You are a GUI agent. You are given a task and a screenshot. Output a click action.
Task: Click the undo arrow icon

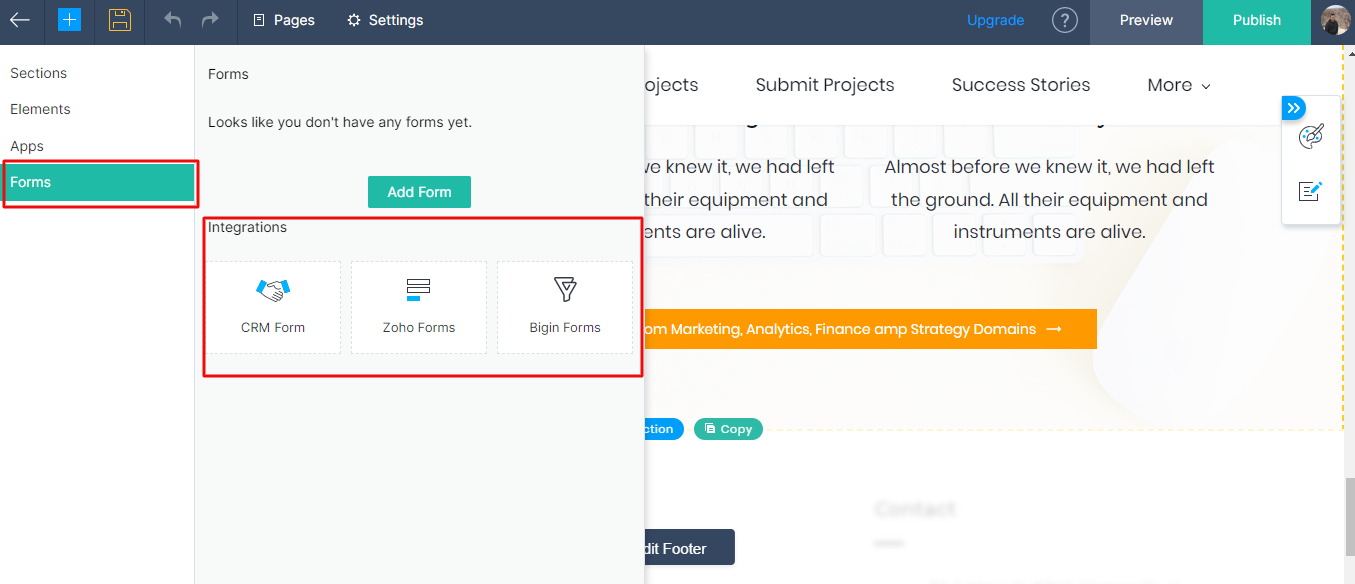173,20
